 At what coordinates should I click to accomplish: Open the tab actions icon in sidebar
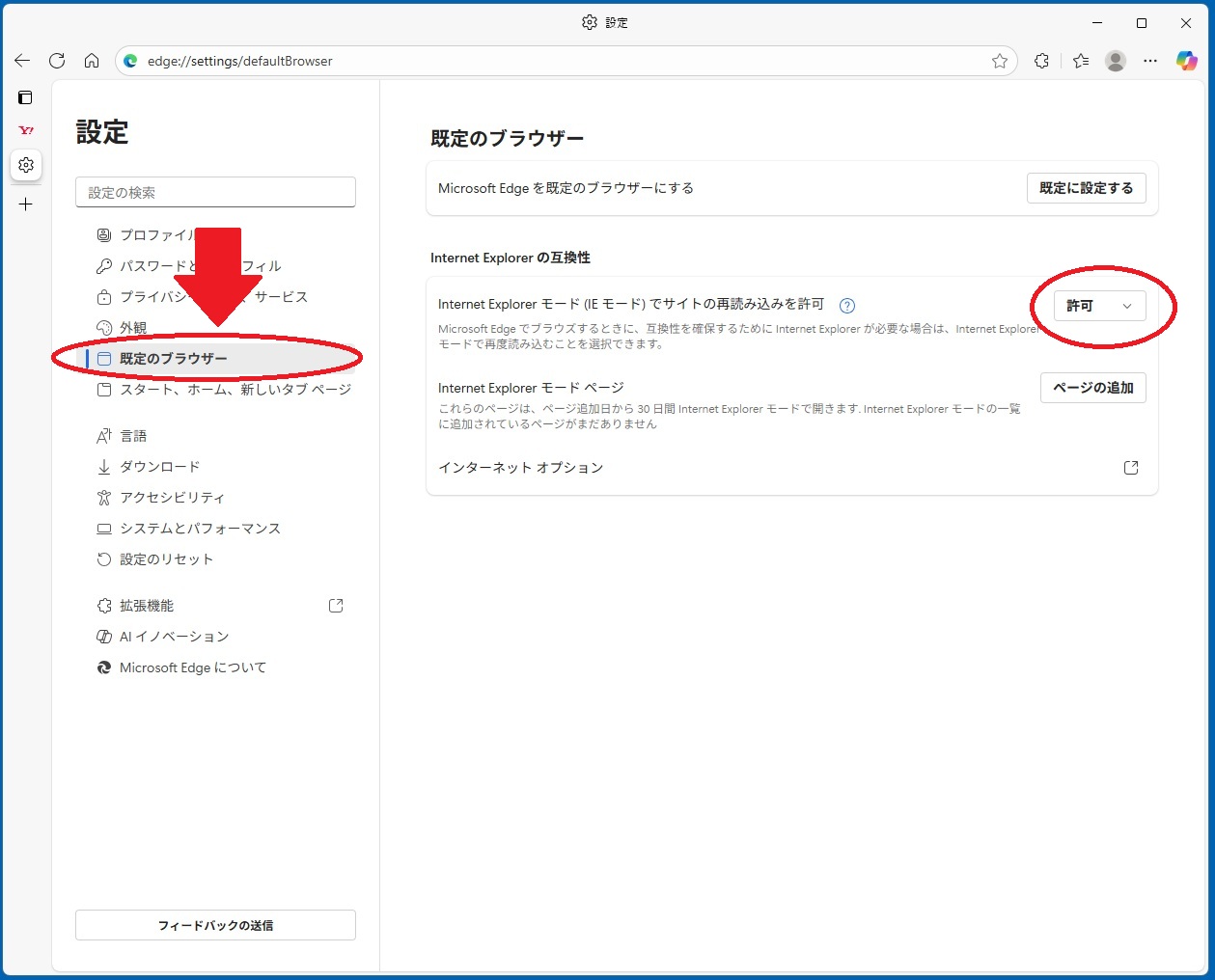pyautogui.click(x=26, y=97)
